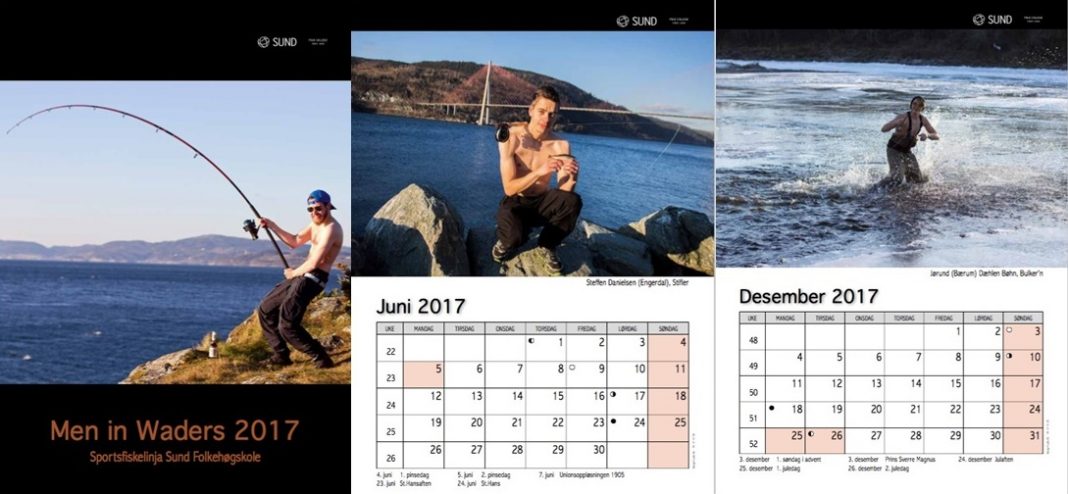Open the bridge fisherman photo
The image size is (1068, 494).
[x=533, y=153]
